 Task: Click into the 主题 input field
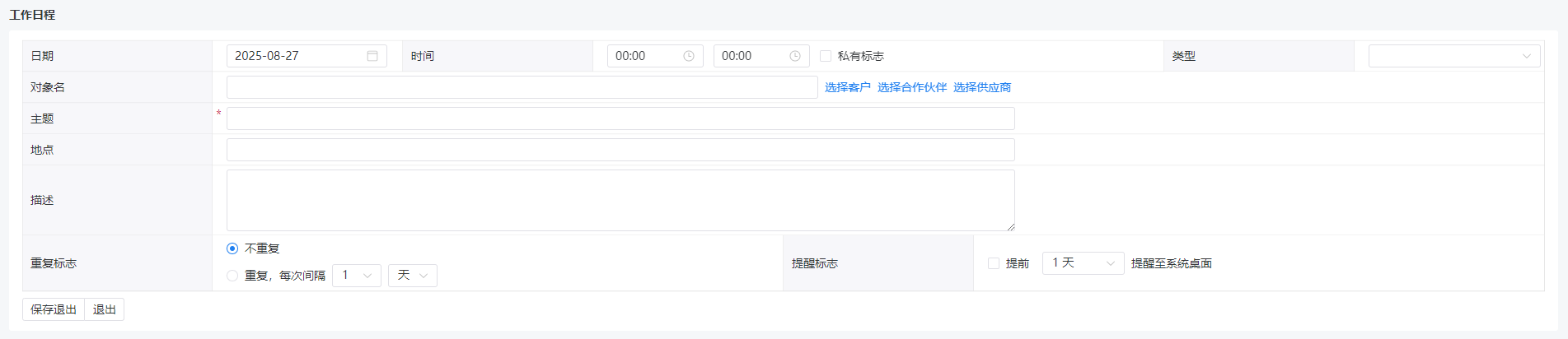click(x=620, y=118)
